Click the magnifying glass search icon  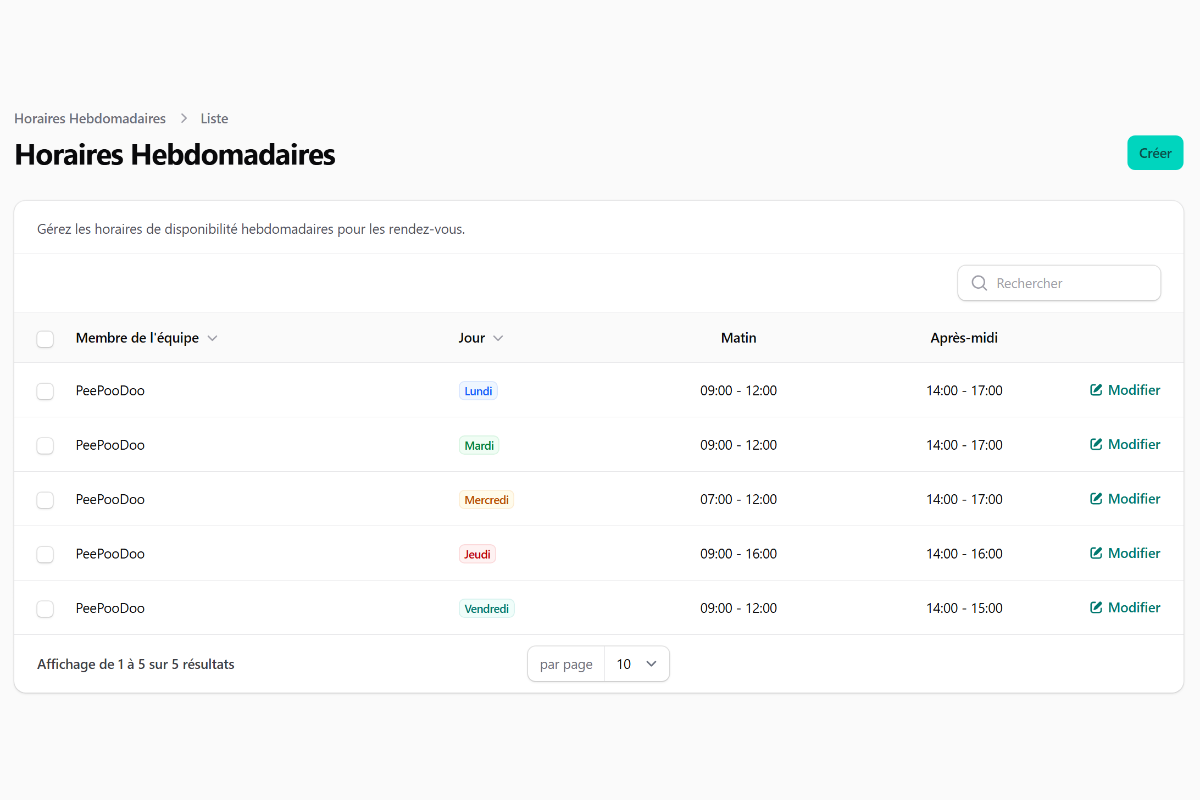pos(979,283)
